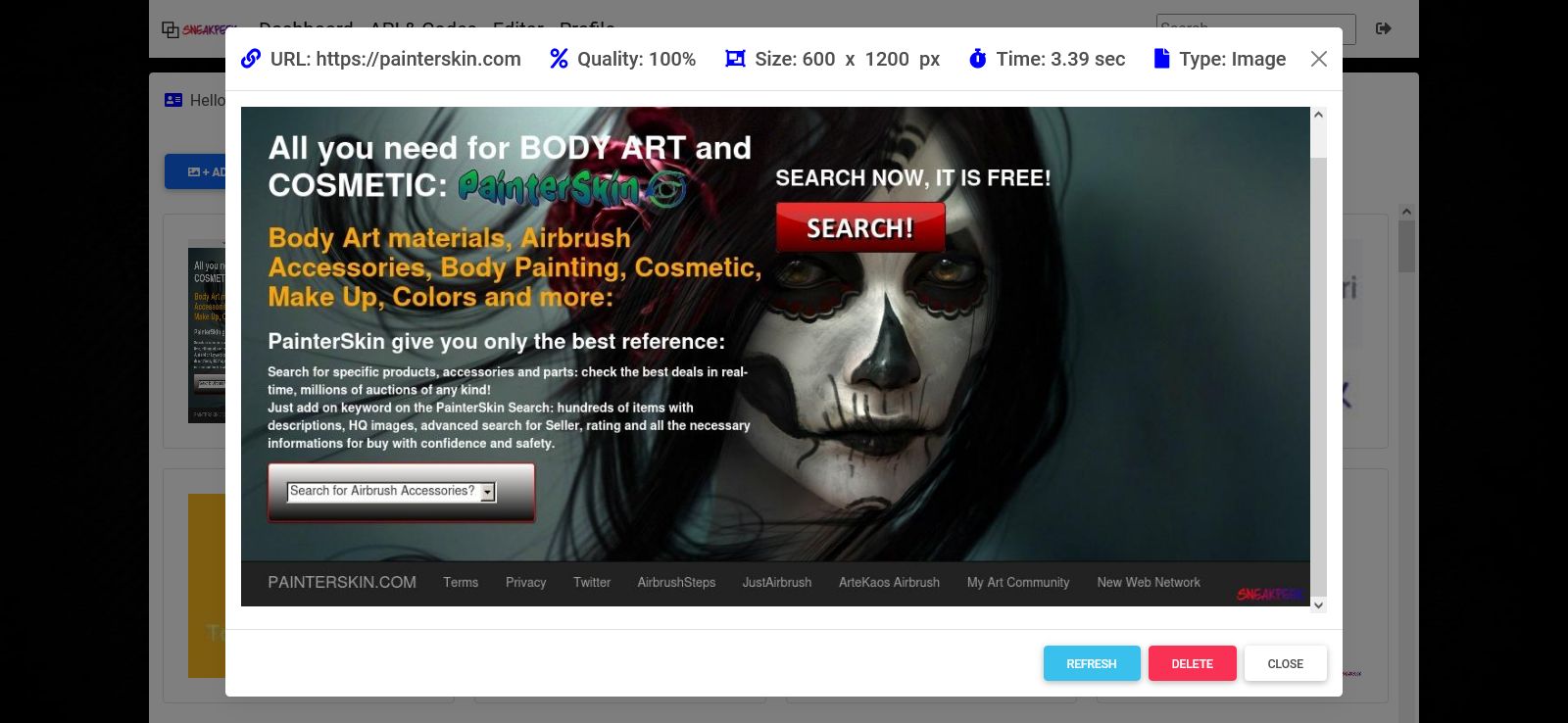Click the dashboard page scrollbar's up arrow
1568x723 pixels.
1406,212
